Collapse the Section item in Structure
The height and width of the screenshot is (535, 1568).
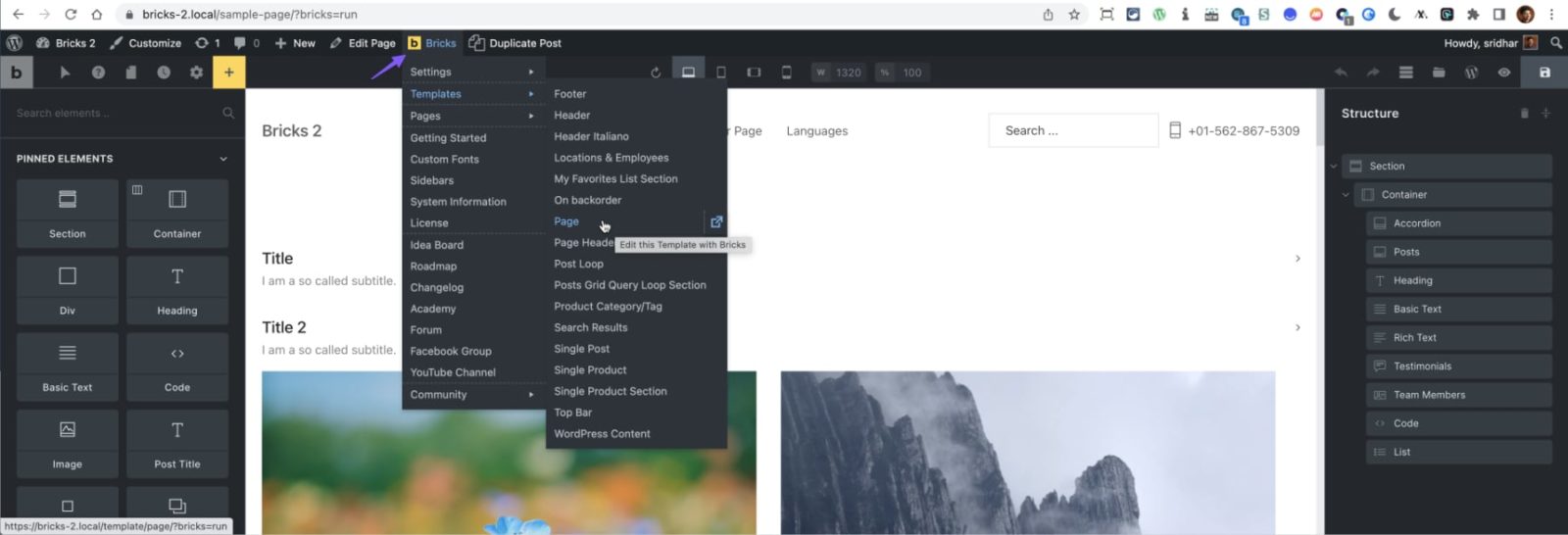1333,167
